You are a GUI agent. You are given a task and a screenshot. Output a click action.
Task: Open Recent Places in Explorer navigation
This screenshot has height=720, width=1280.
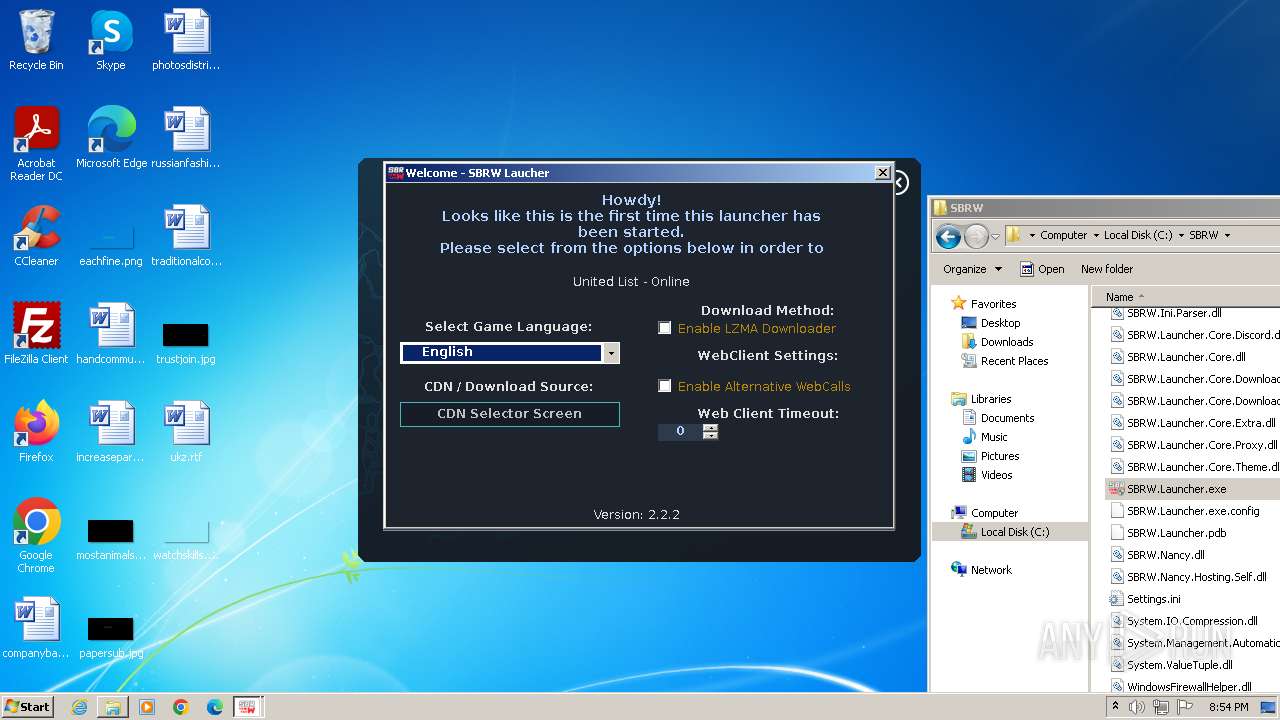coord(1014,361)
